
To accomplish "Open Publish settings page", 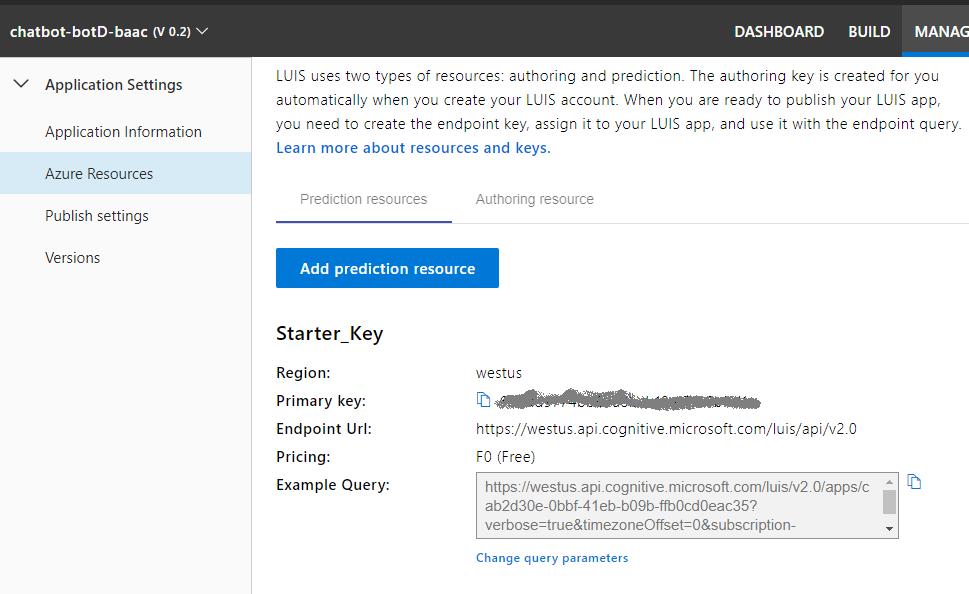I will pos(97,216).
